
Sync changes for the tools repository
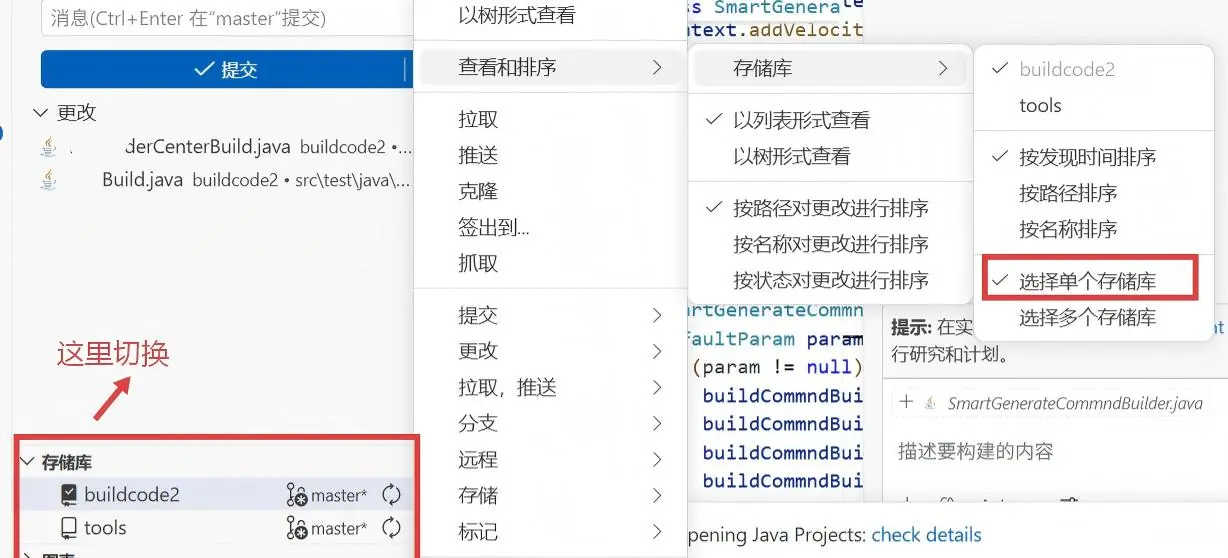click(x=391, y=527)
